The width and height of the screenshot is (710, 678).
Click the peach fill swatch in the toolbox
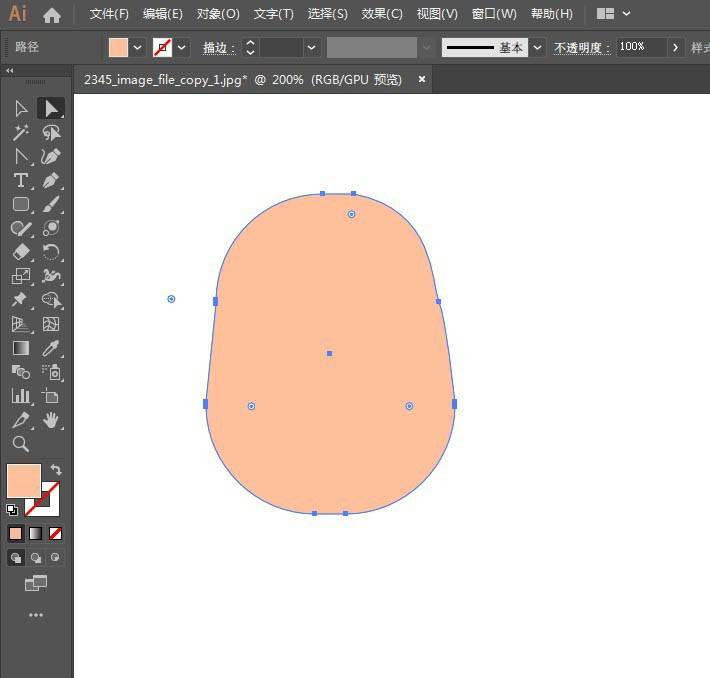point(24,480)
